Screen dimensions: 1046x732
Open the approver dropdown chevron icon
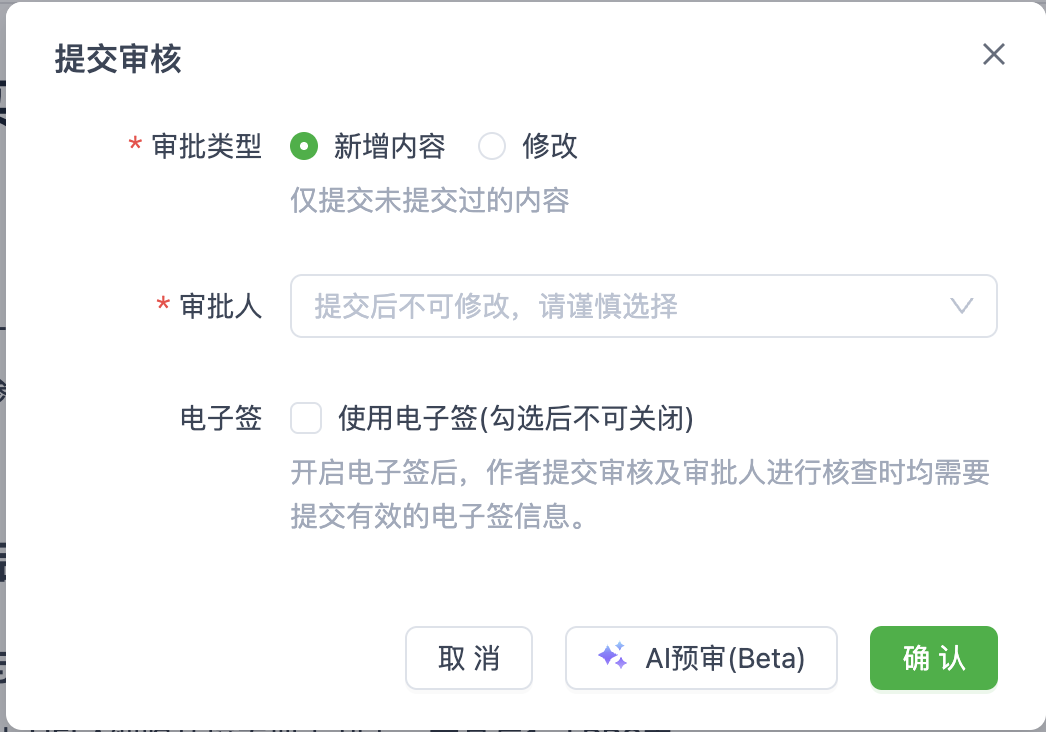[x=961, y=306]
